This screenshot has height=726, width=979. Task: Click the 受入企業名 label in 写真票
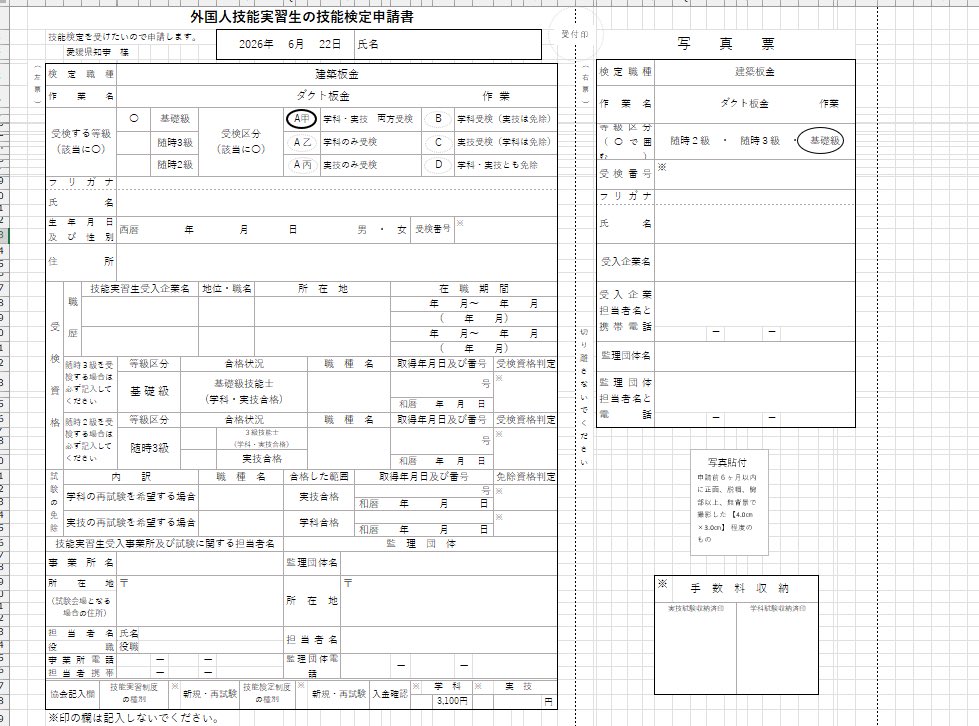pyautogui.click(x=626, y=262)
